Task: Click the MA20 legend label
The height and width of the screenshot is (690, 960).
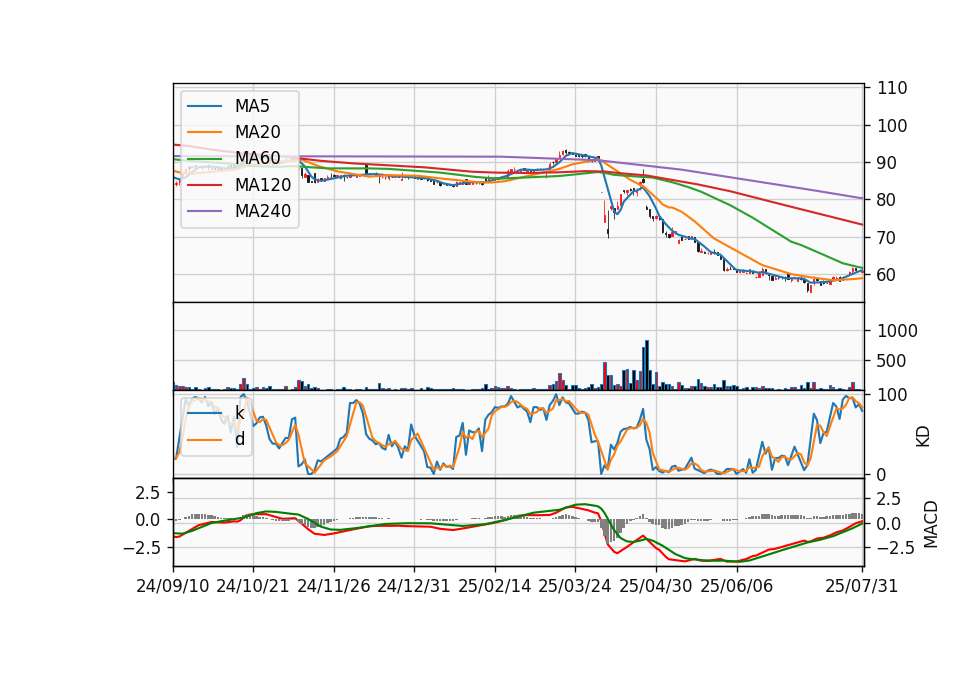Action: coord(257,132)
